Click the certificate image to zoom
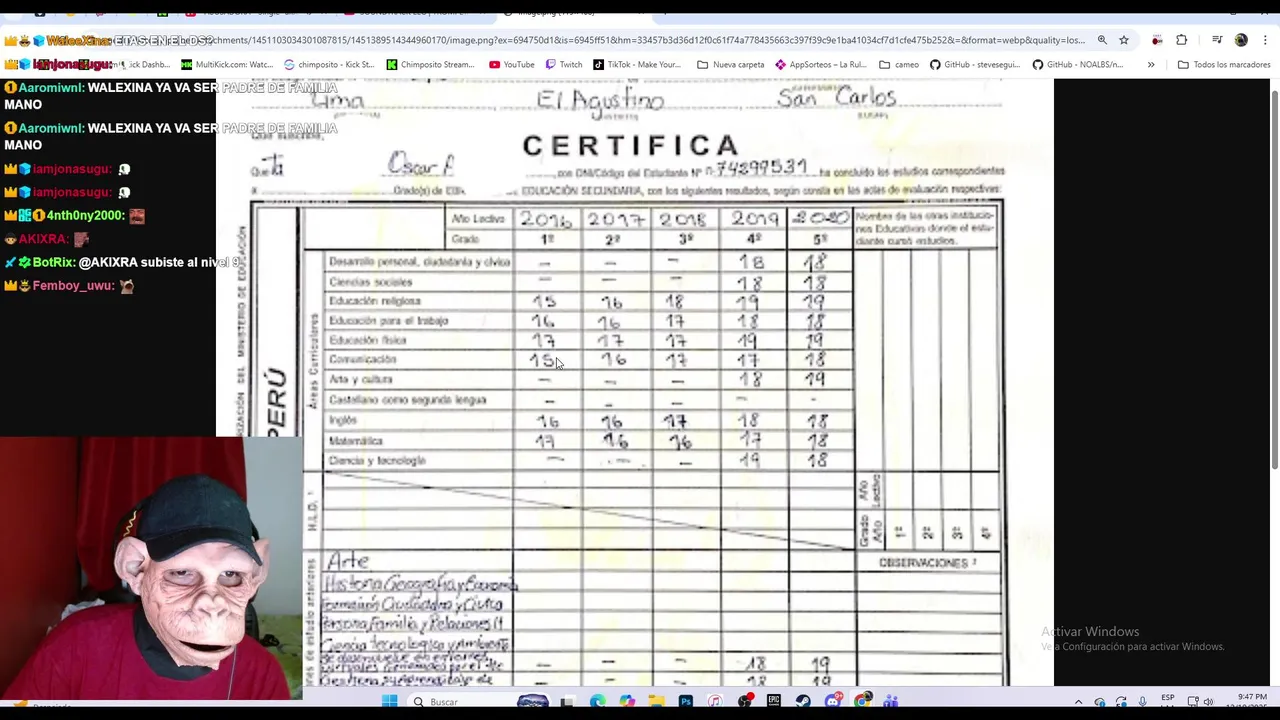 635,383
